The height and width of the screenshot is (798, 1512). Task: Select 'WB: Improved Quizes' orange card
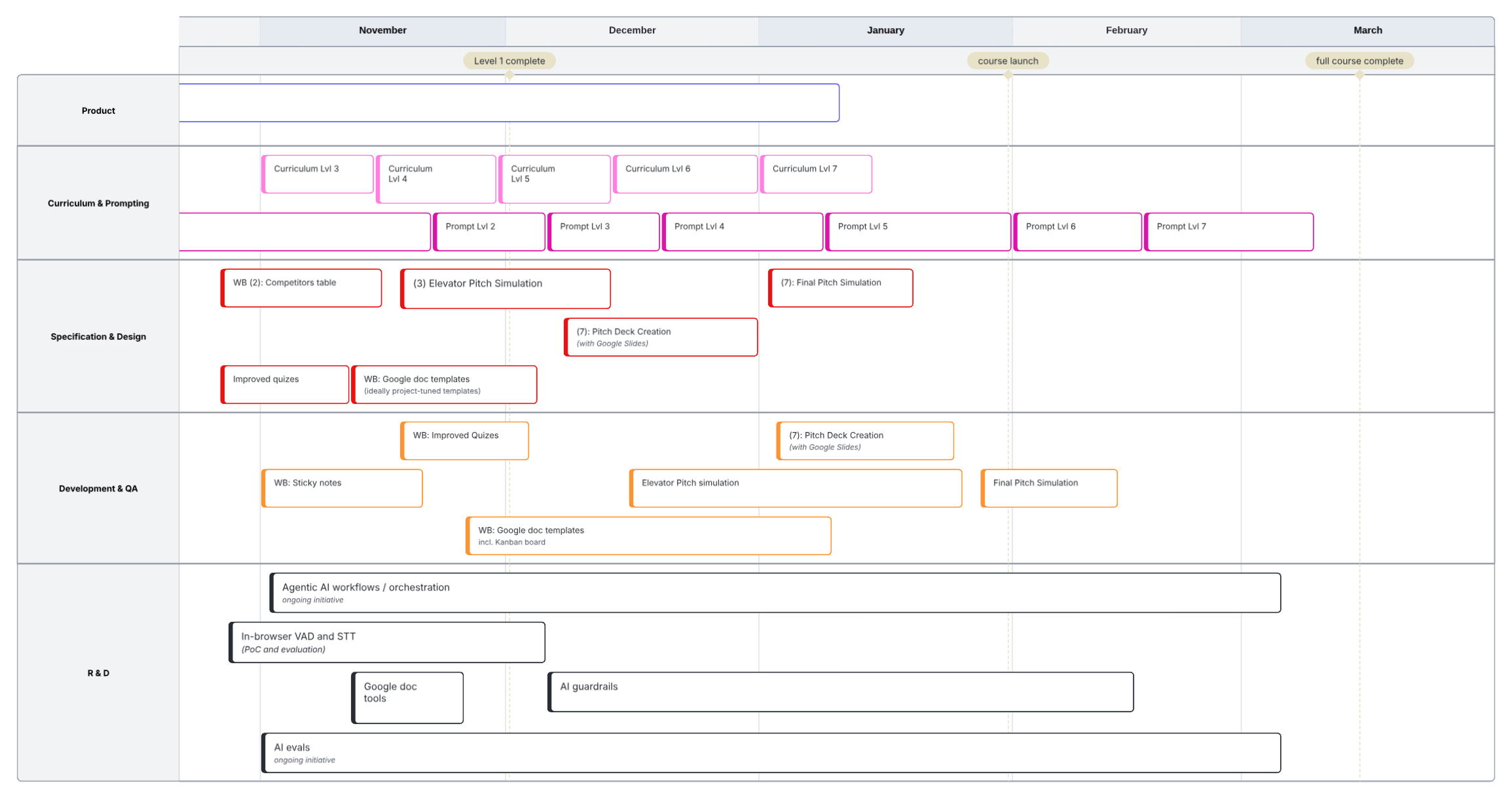pyautogui.click(x=465, y=441)
